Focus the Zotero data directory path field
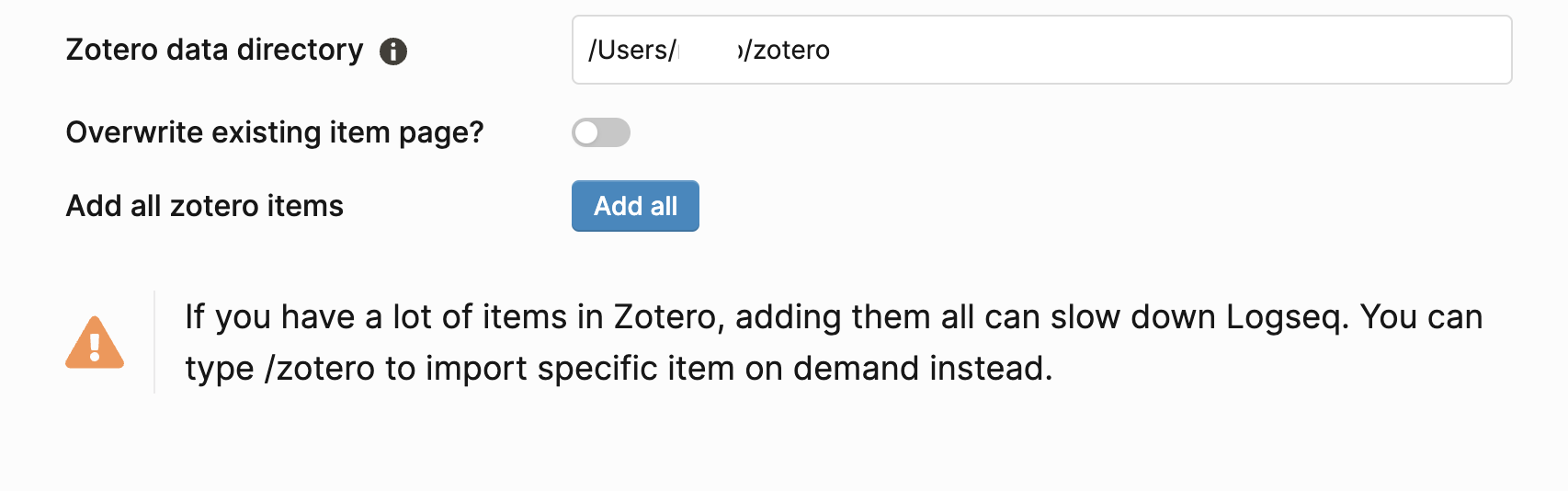 point(1042,50)
